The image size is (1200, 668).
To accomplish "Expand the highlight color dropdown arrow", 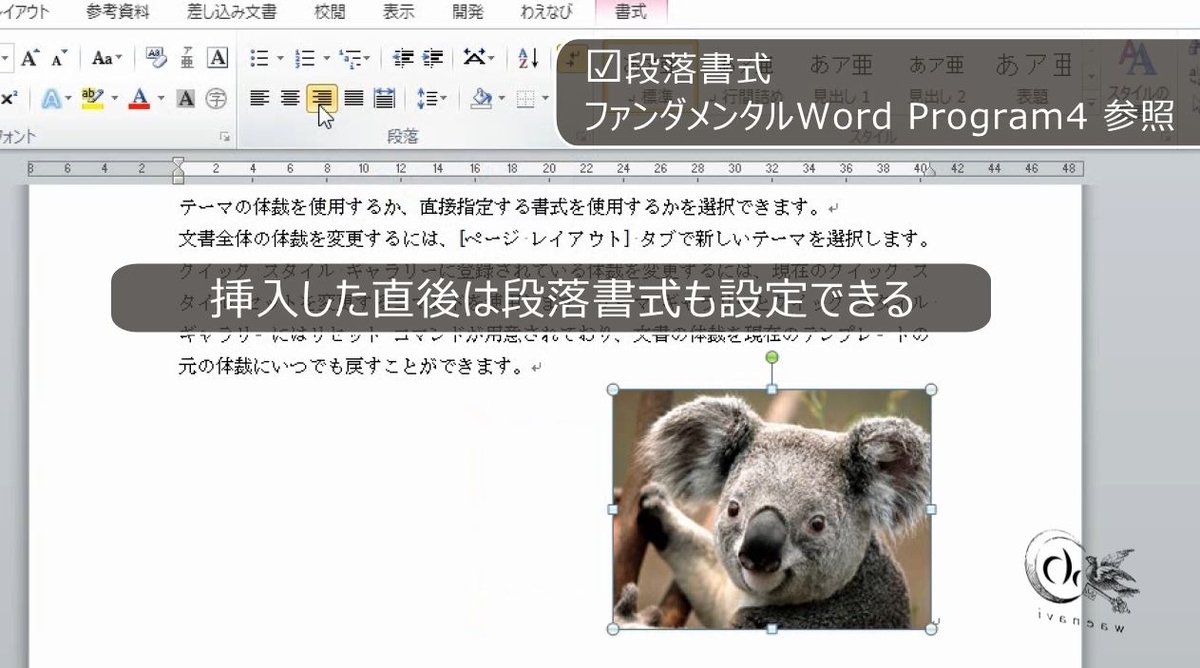I will click(114, 98).
